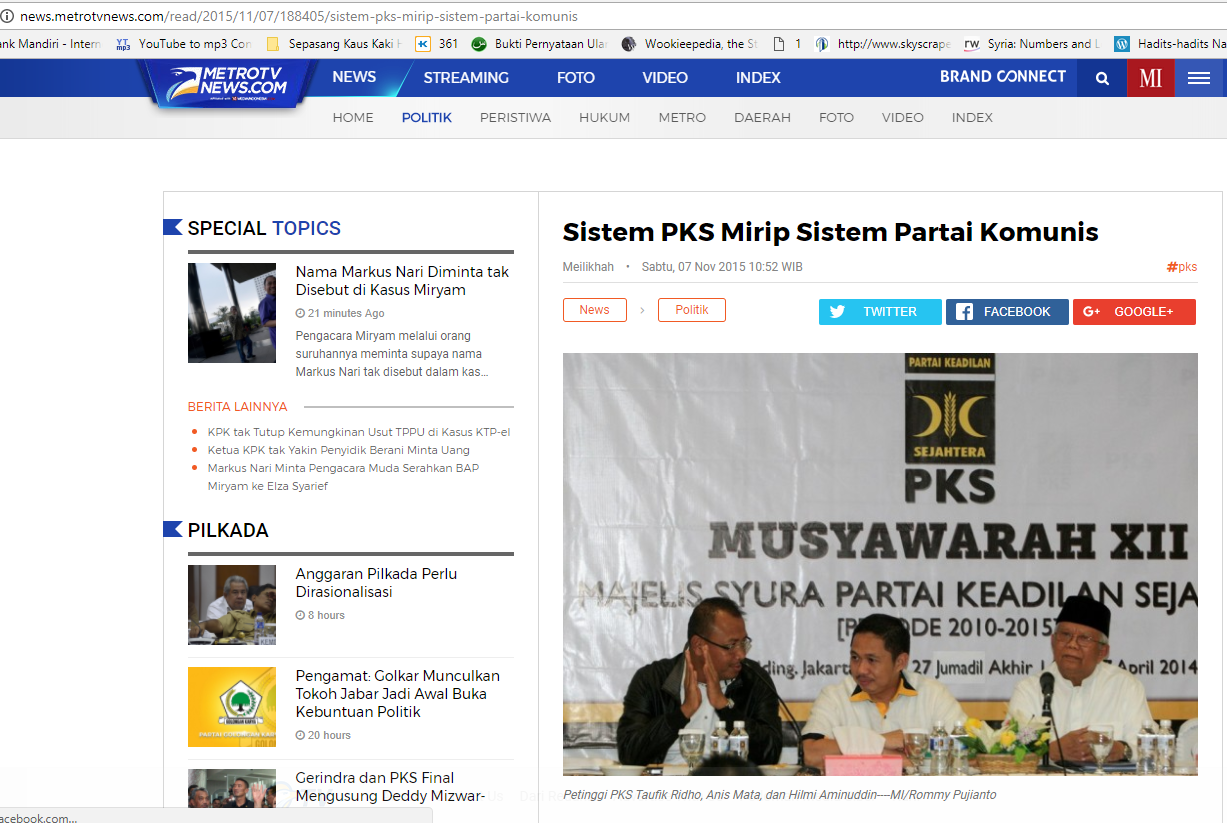Share the article on Facebook
The height and width of the screenshot is (823, 1227).
(x=1007, y=311)
